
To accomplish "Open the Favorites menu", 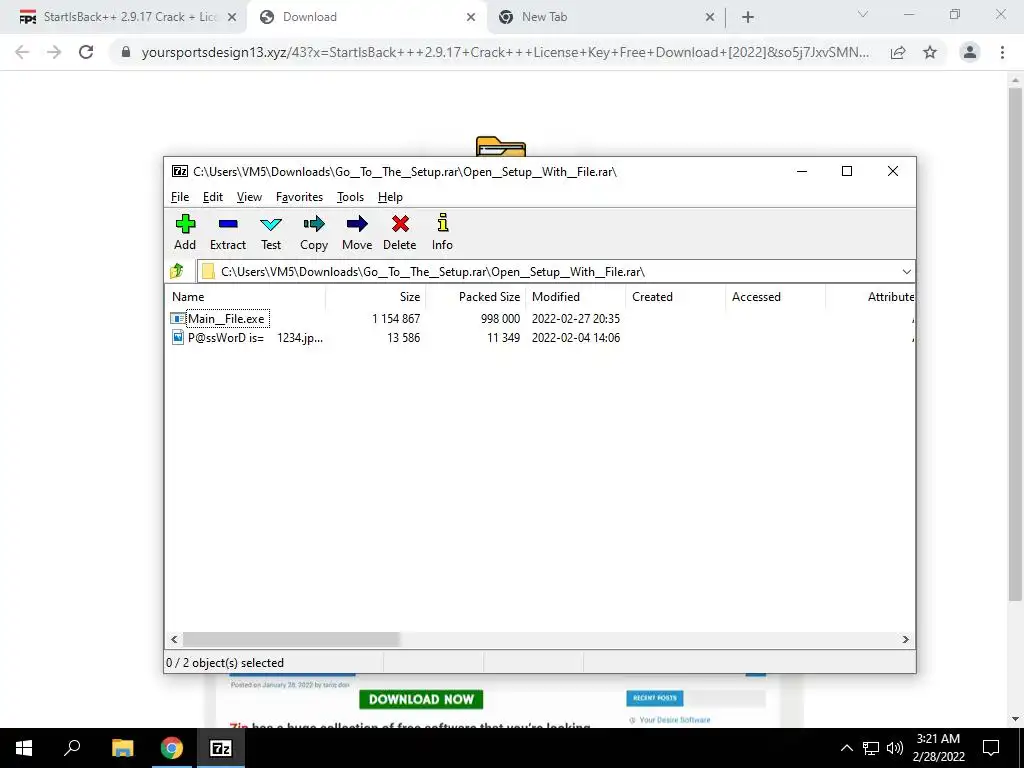I will click(x=299, y=197).
